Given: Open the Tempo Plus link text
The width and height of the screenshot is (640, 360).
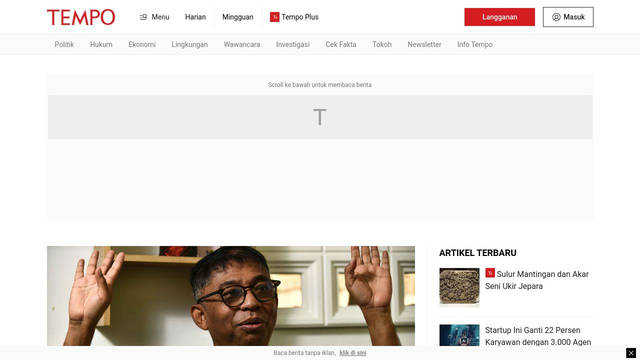Looking at the screenshot, I should [300, 17].
